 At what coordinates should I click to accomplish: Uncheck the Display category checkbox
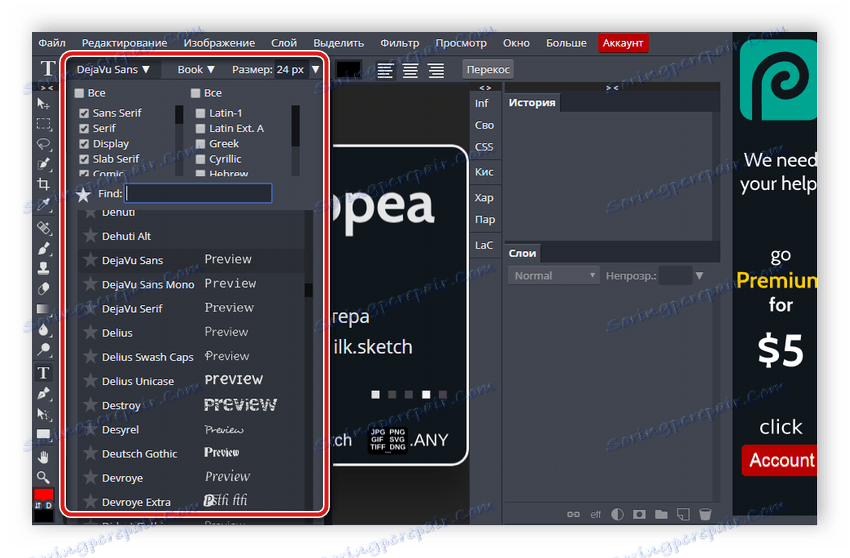tap(84, 144)
